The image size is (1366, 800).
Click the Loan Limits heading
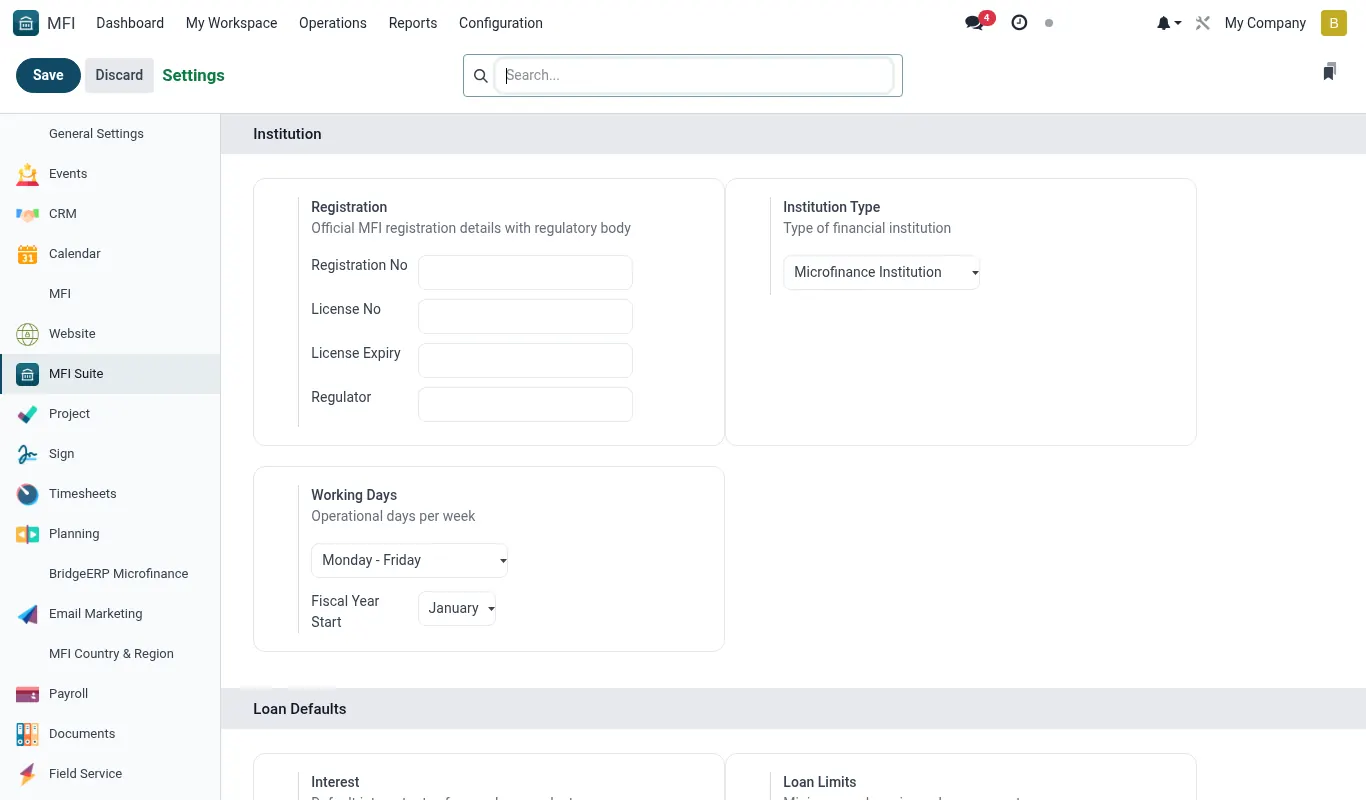coord(819,782)
